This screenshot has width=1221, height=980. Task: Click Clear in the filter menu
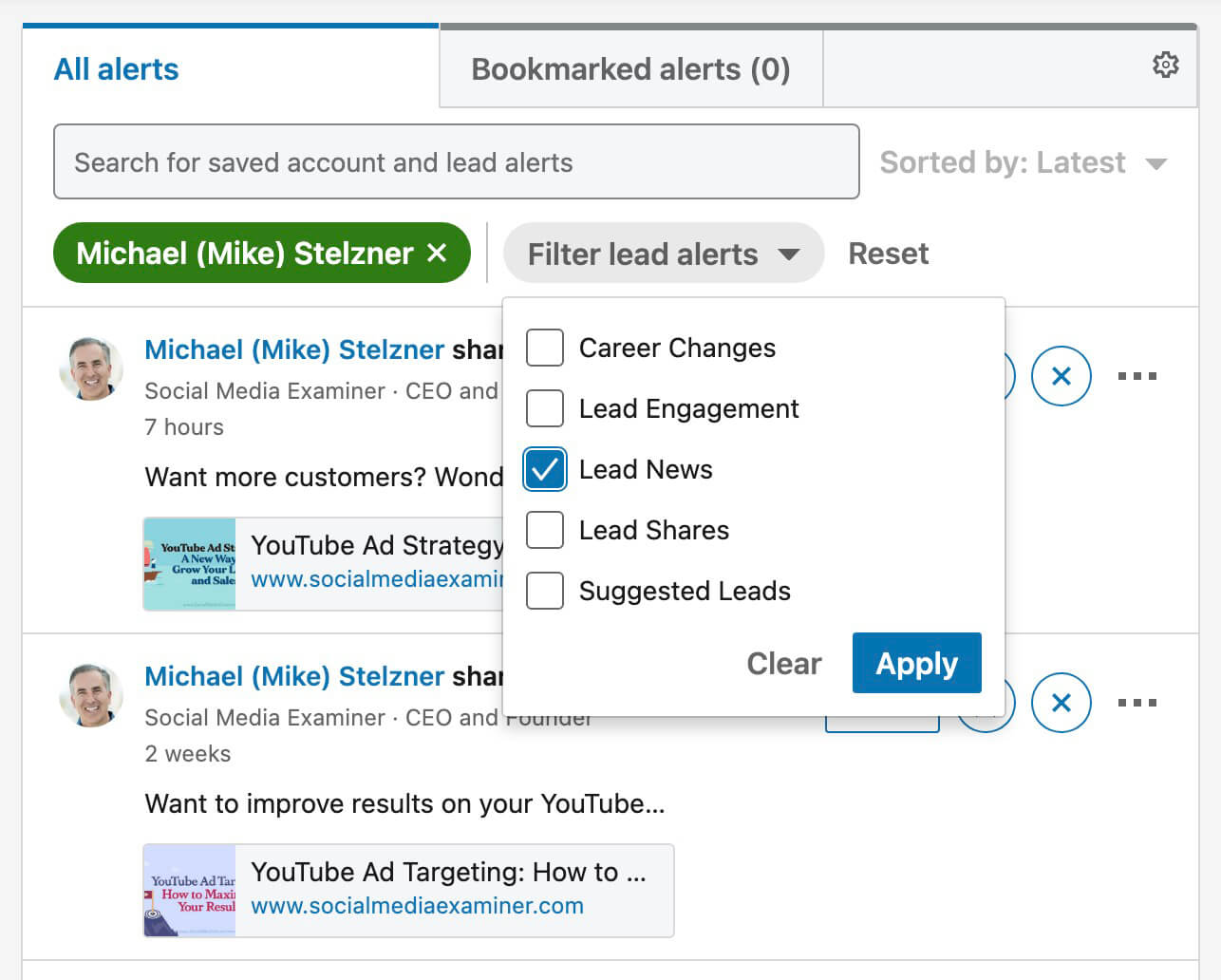(x=783, y=663)
